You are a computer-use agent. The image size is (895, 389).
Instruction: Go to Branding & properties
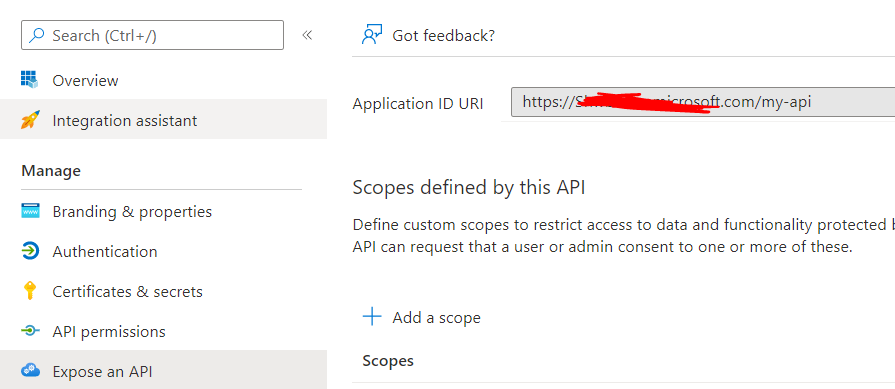click(x=132, y=212)
